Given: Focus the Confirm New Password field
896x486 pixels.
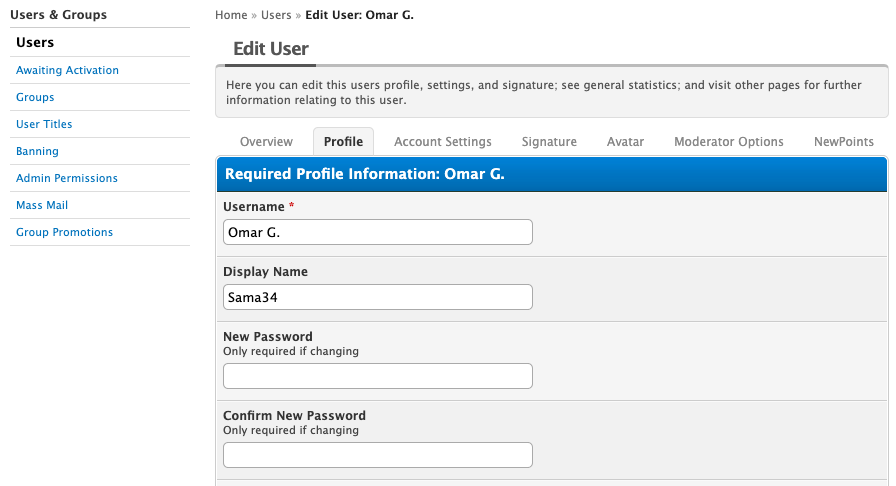Looking at the screenshot, I should coord(377,455).
